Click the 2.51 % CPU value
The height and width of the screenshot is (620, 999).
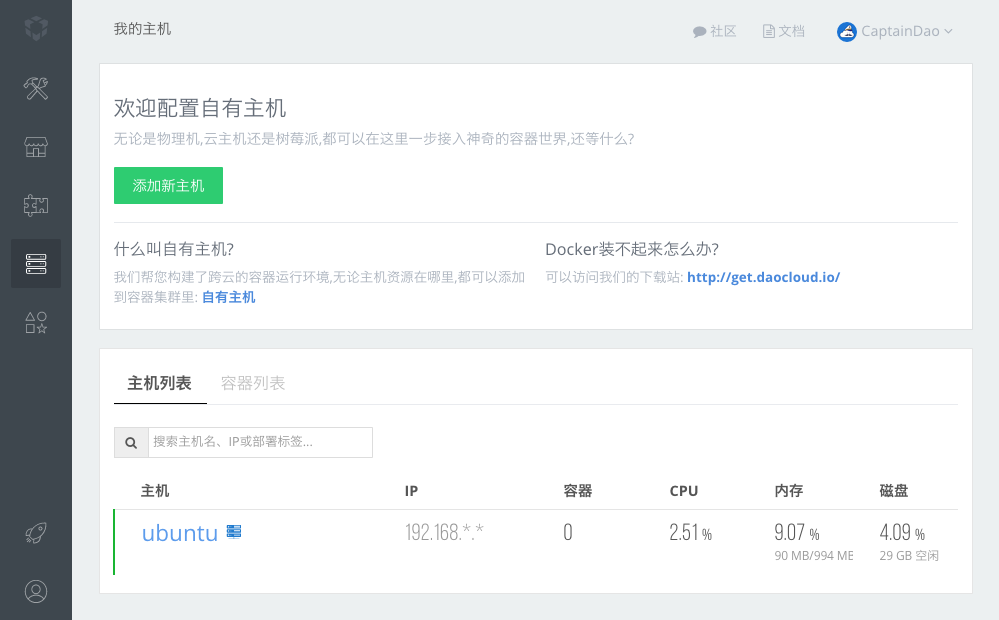point(691,532)
